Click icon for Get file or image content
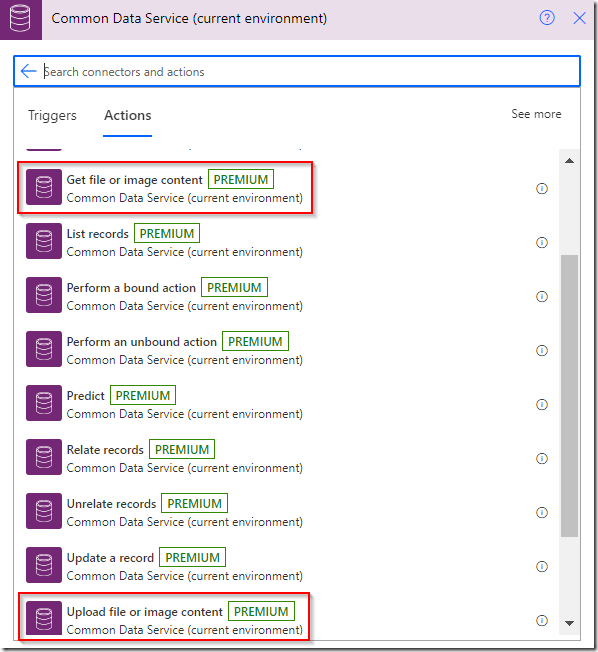The height and width of the screenshot is (652, 598). click(44, 187)
